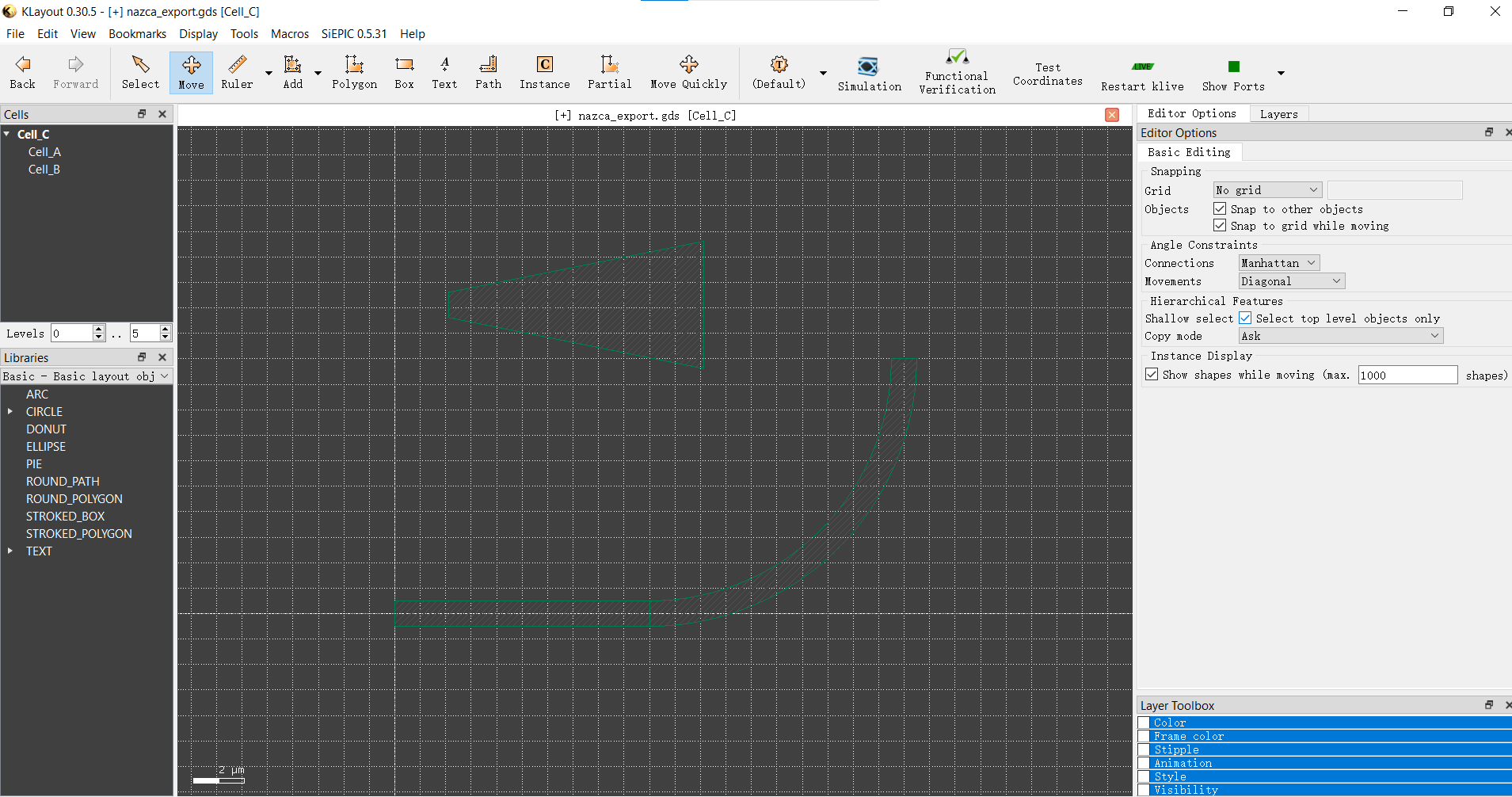Run Functional Verification
Screen dimensions: 1512x797
click(x=957, y=72)
